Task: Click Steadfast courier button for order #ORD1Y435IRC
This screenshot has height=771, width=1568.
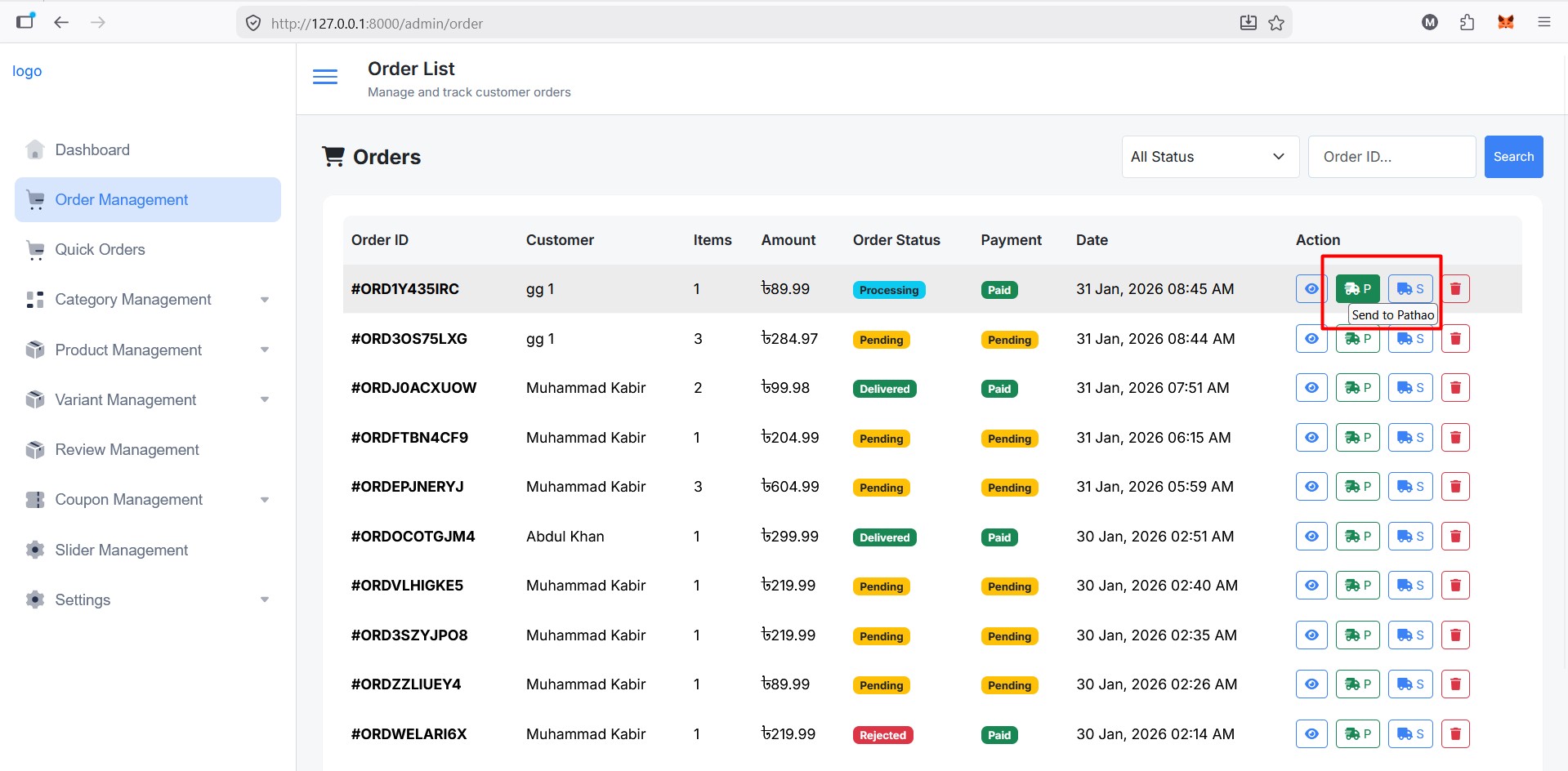Action: (1410, 288)
